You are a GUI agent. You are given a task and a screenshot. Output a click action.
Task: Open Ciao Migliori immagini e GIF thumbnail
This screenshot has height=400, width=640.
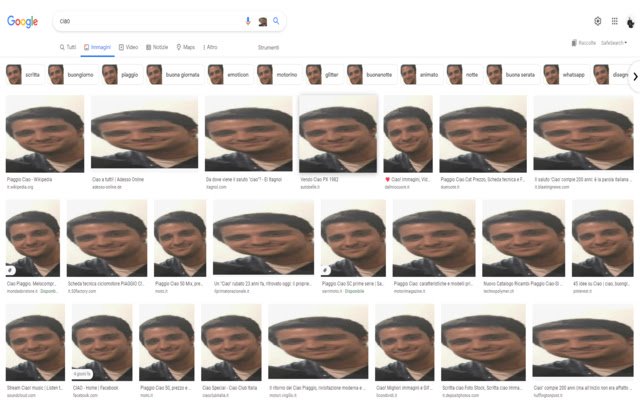tap(405, 342)
